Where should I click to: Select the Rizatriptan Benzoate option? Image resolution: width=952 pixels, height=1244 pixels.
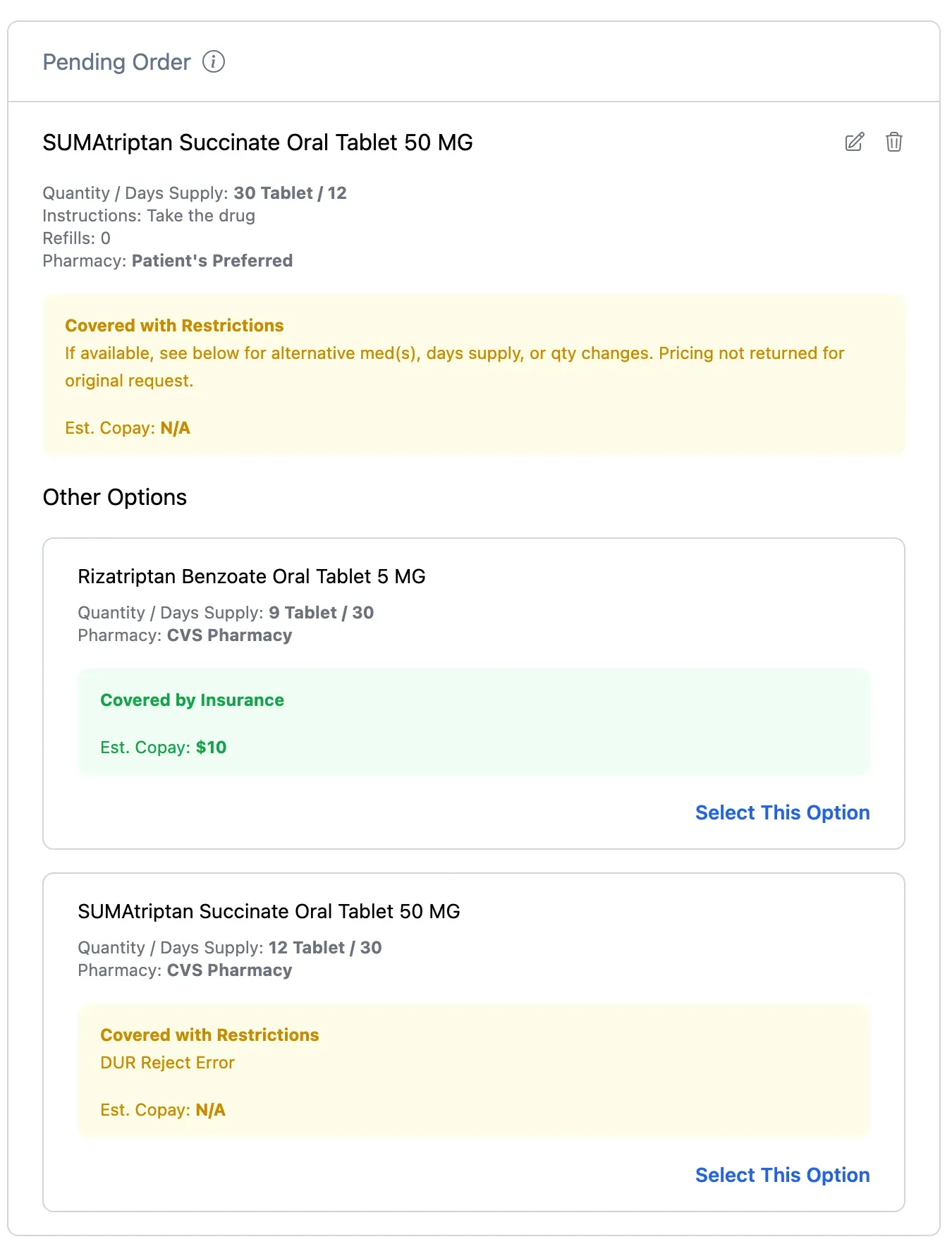[782, 812]
